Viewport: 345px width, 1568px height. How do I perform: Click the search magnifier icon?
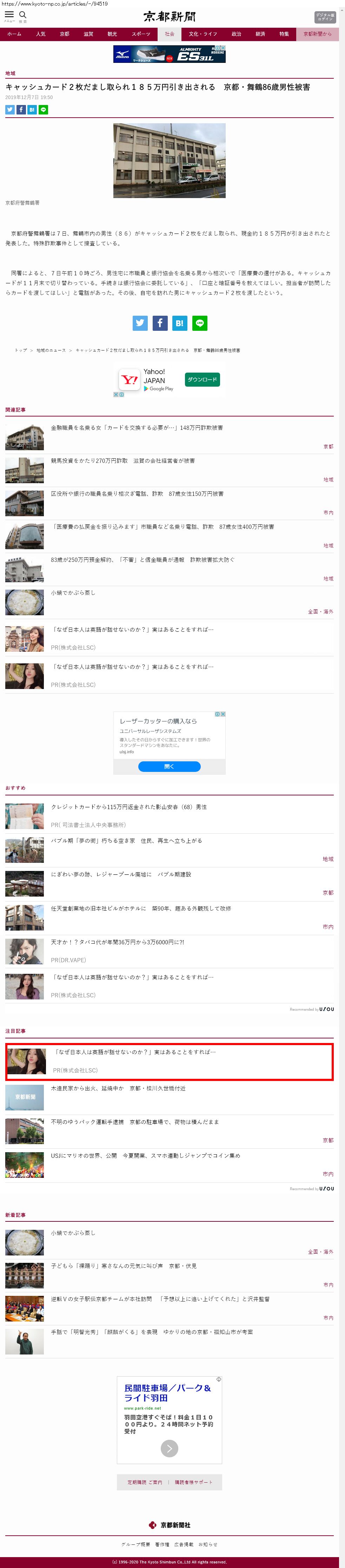pos(23,15)
